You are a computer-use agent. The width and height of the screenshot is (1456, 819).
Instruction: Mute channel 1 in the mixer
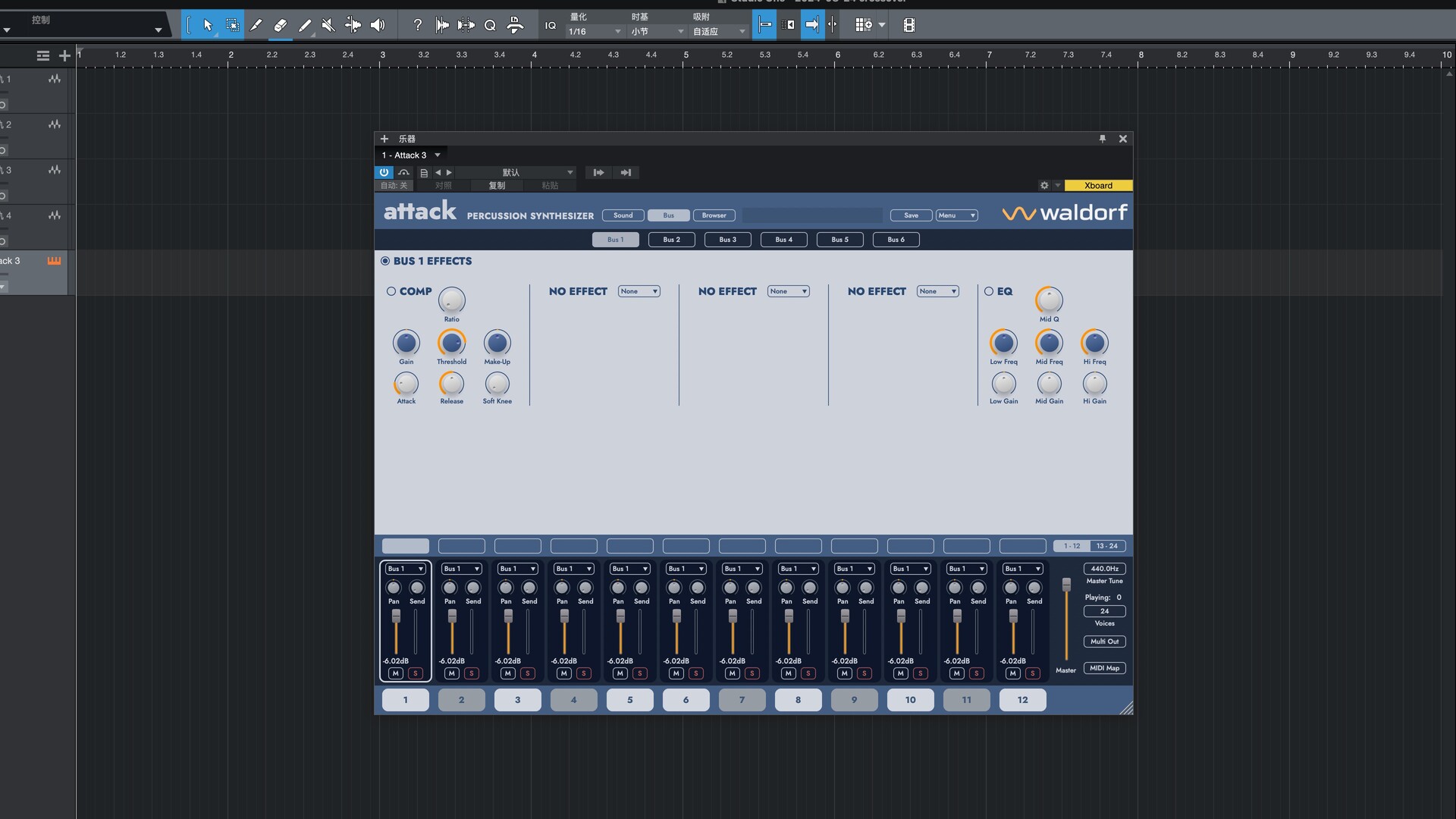click(395, 673)
